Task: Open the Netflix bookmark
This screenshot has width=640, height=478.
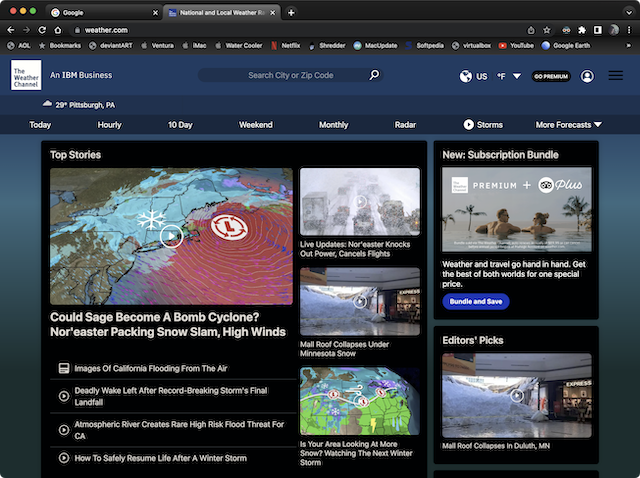Action: (285, 46)
